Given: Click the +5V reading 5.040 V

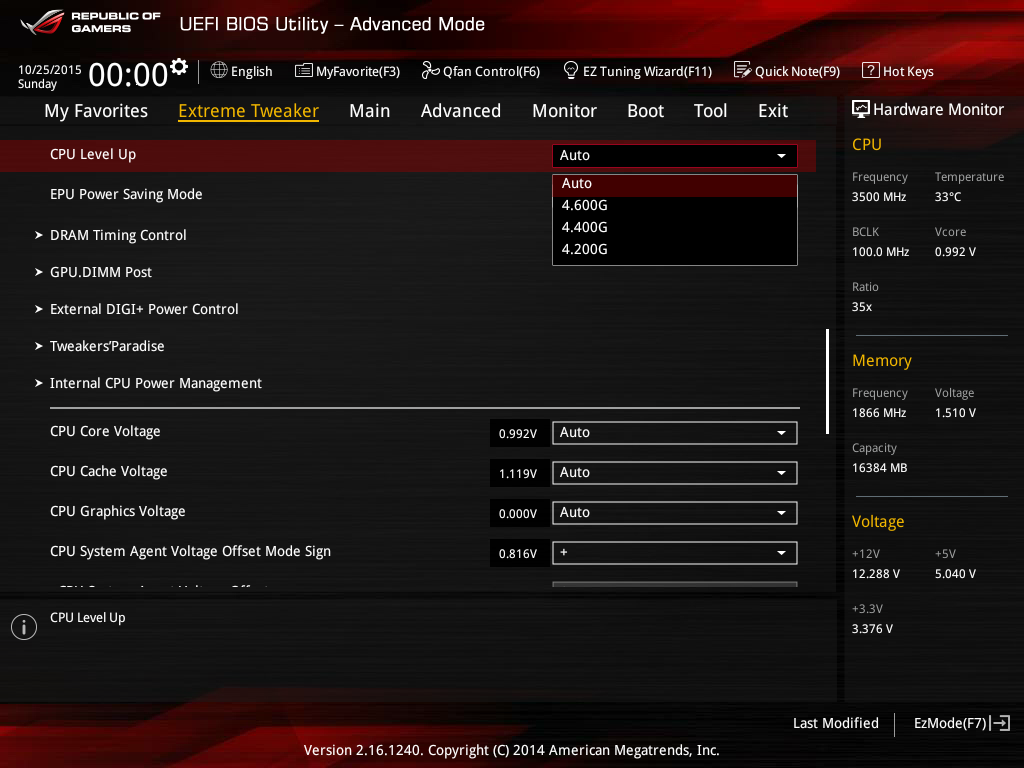Looking at the screenshot, I should point(955,573).
